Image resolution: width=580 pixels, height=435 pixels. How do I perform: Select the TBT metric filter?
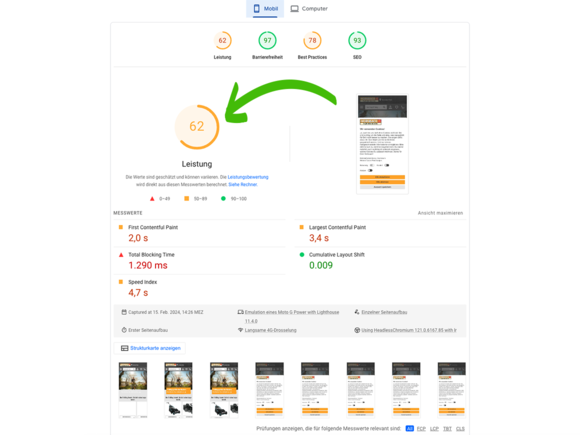pos(448,429)
